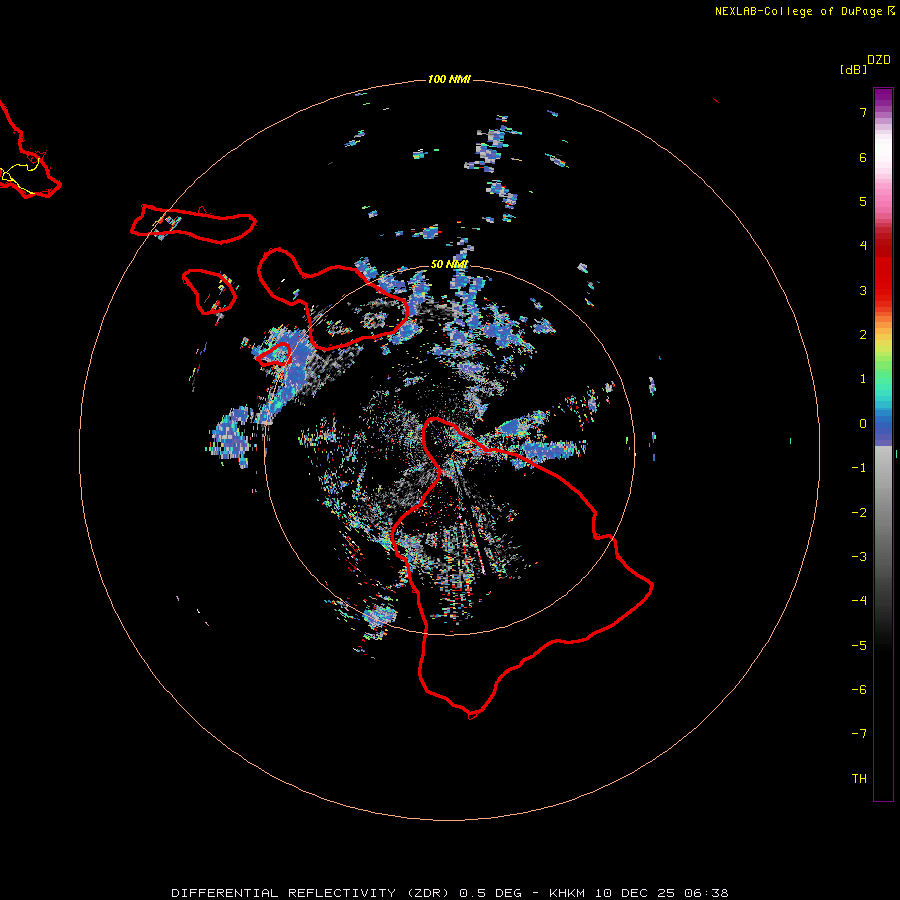
Task: Click the -5 value on the color scale
Action: (859, 646)
